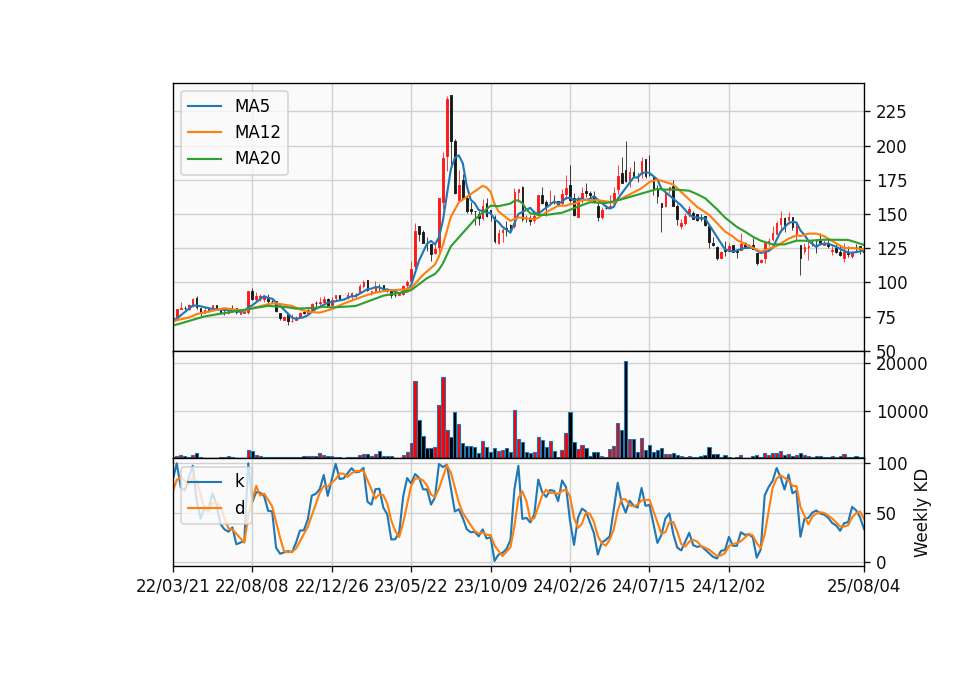The height and width of the screenshot is (690, 960).
Task: Click the 175 price axis label
Action: tap(891, 181)
